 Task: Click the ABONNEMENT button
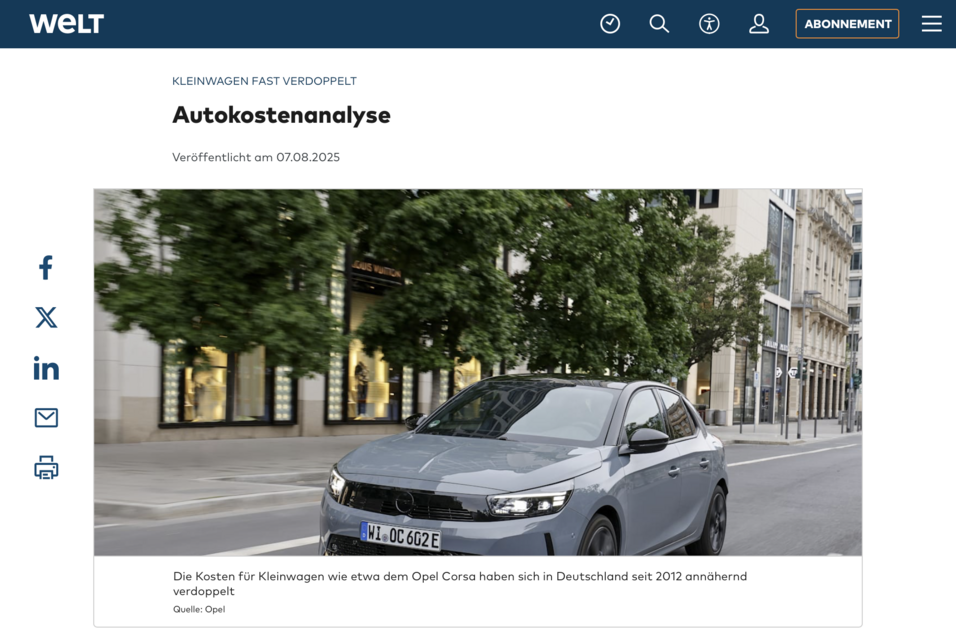847,24
